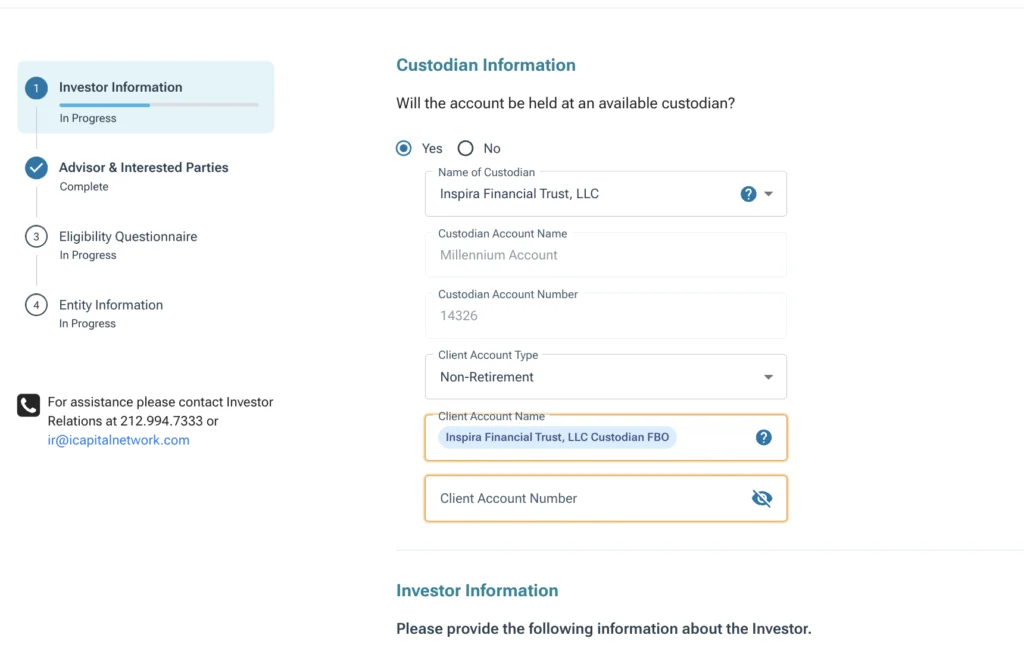Click the step 3 Eligibility Questionnaire number icon
Image resolution: width=1024 pixels, height=657 pixels.
click(x=36, y=236)
